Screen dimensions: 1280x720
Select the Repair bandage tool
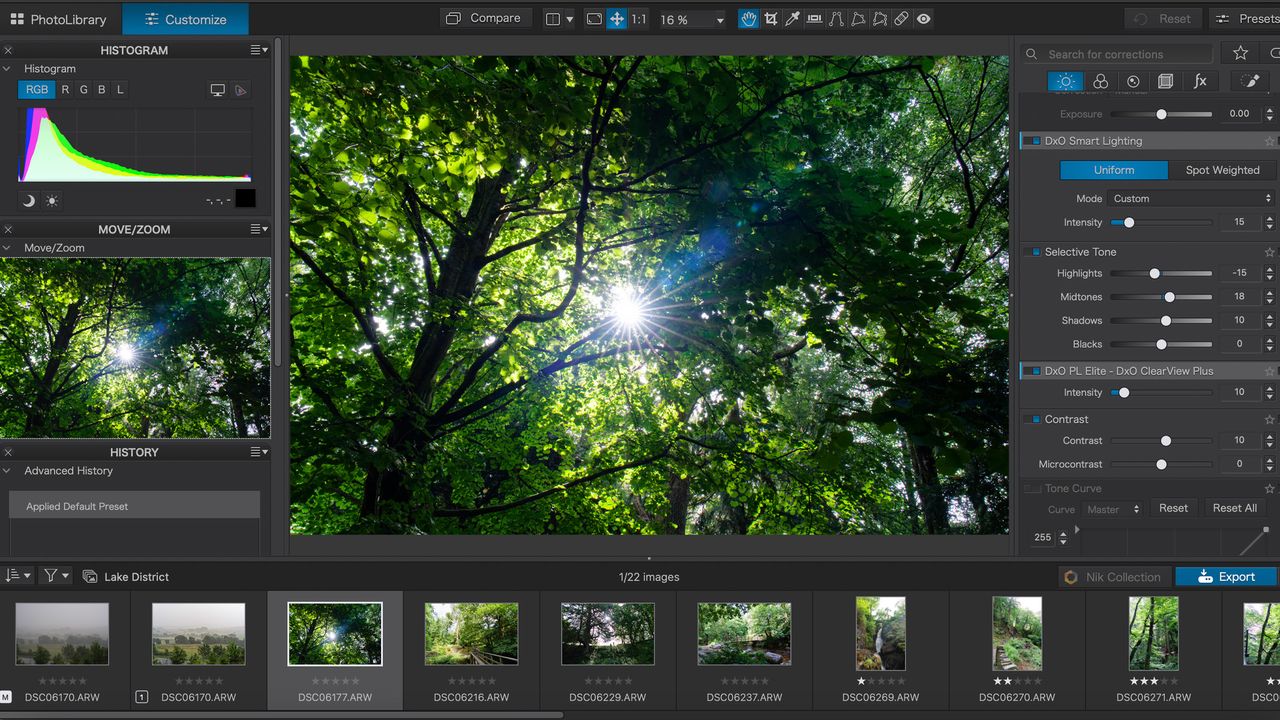pos(901,19)
